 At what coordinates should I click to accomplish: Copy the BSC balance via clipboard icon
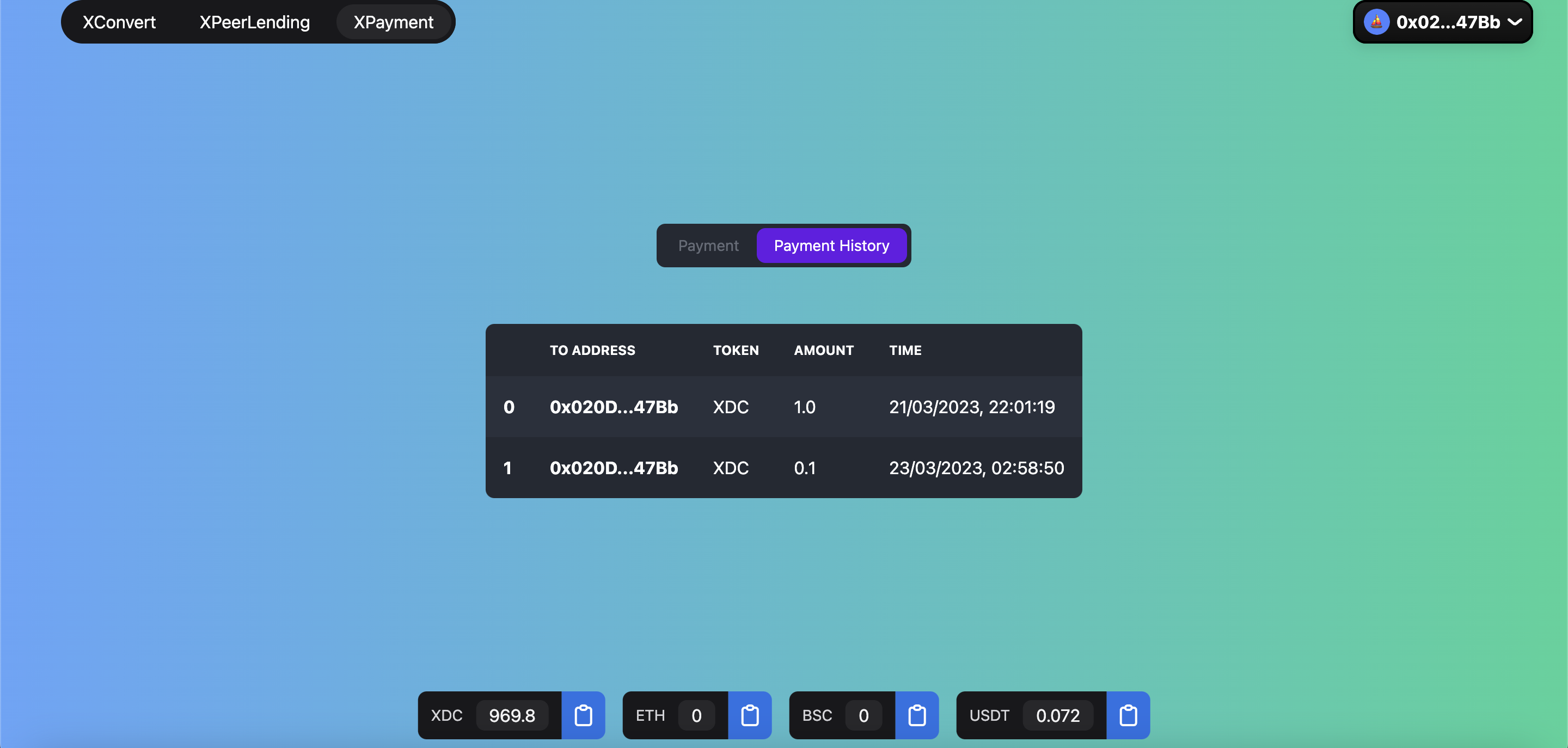coord(916,715)
